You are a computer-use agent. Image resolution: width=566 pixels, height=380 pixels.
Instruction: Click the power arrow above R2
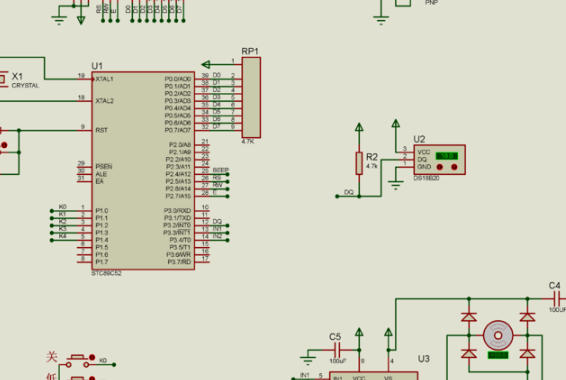359,127
